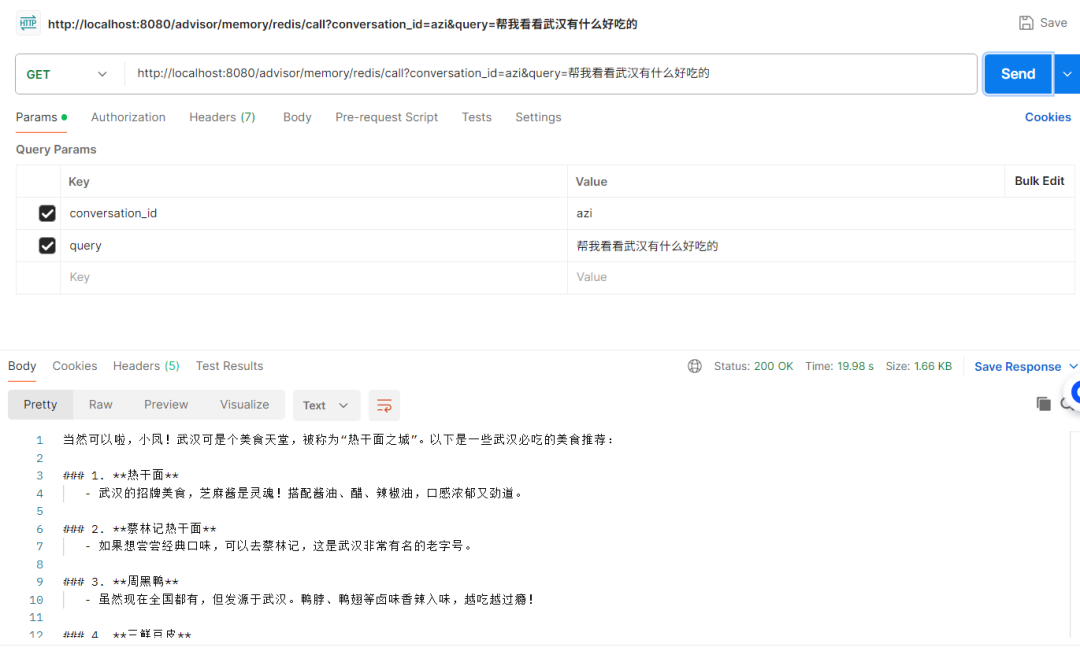Click the HTTP request type icon
Viewport: 1080px width, 666px height.
(28, 23)
